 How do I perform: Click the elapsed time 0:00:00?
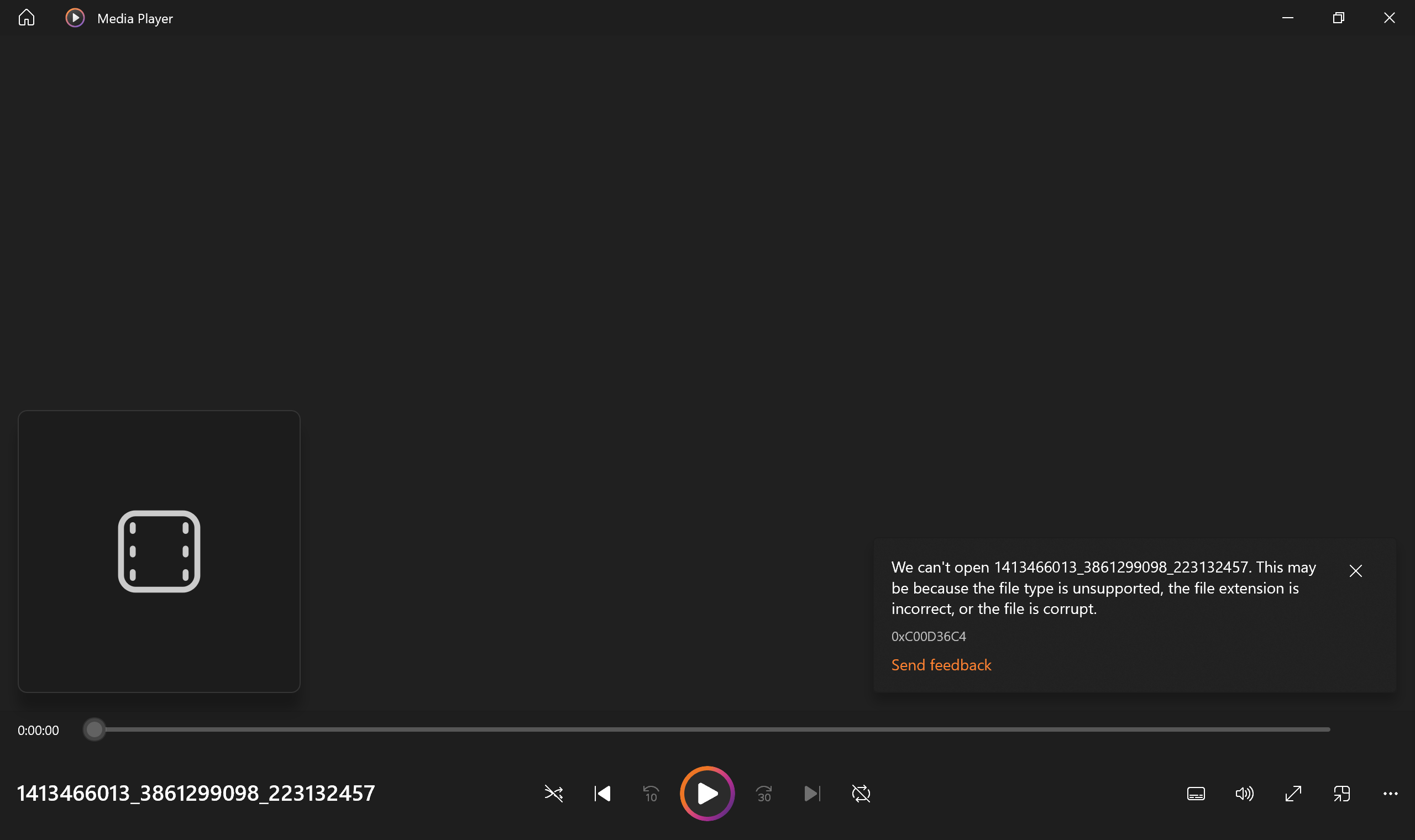(x=38, y=730)
